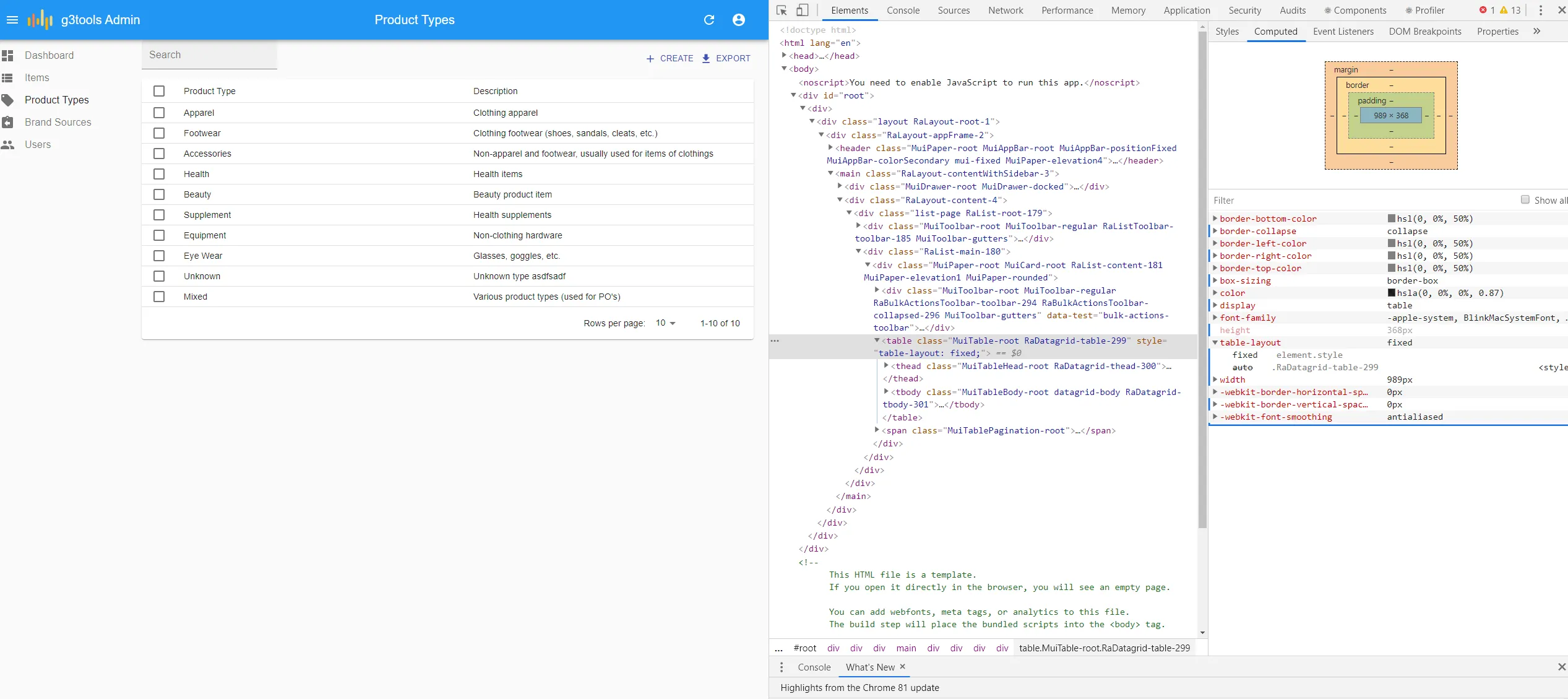This screenshot has height=699, width=1568.
Task: Click the Search input field
Action: [209, 55]
